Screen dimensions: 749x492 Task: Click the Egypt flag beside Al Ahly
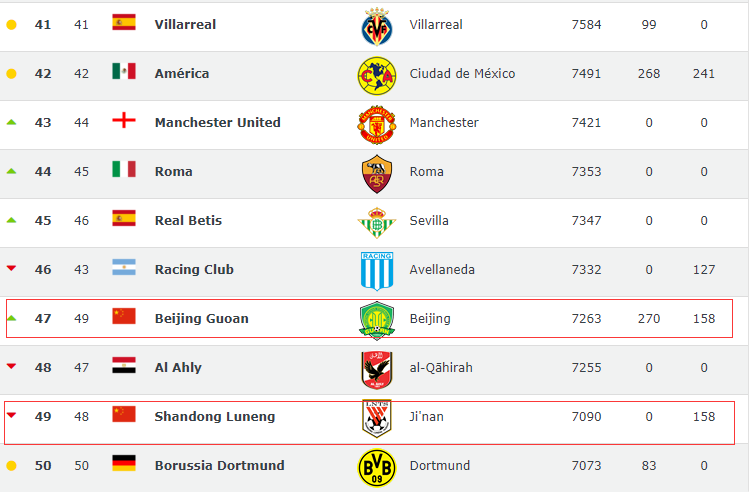click(124, 365)
